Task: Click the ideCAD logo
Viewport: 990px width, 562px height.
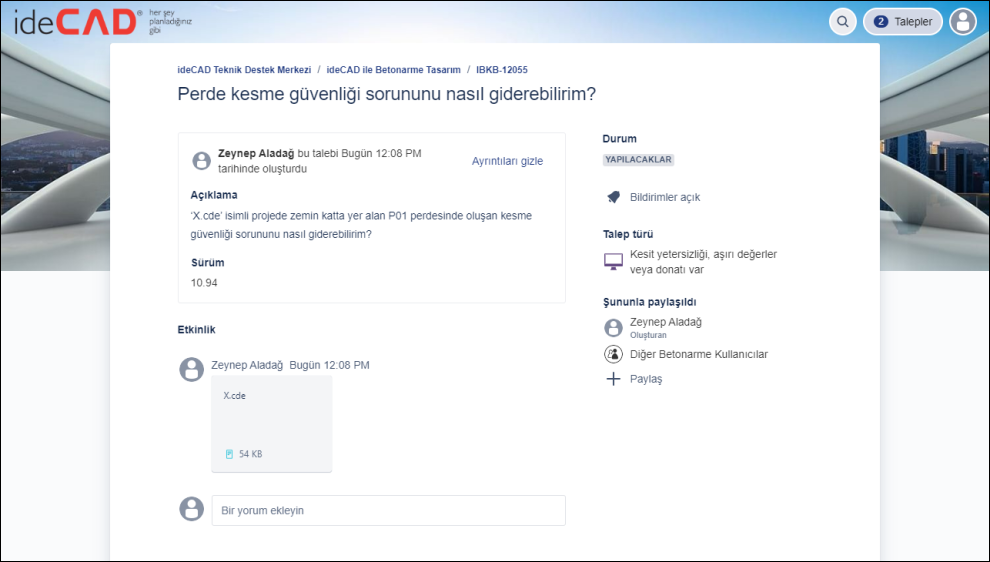Action: (x=76, y=22)
